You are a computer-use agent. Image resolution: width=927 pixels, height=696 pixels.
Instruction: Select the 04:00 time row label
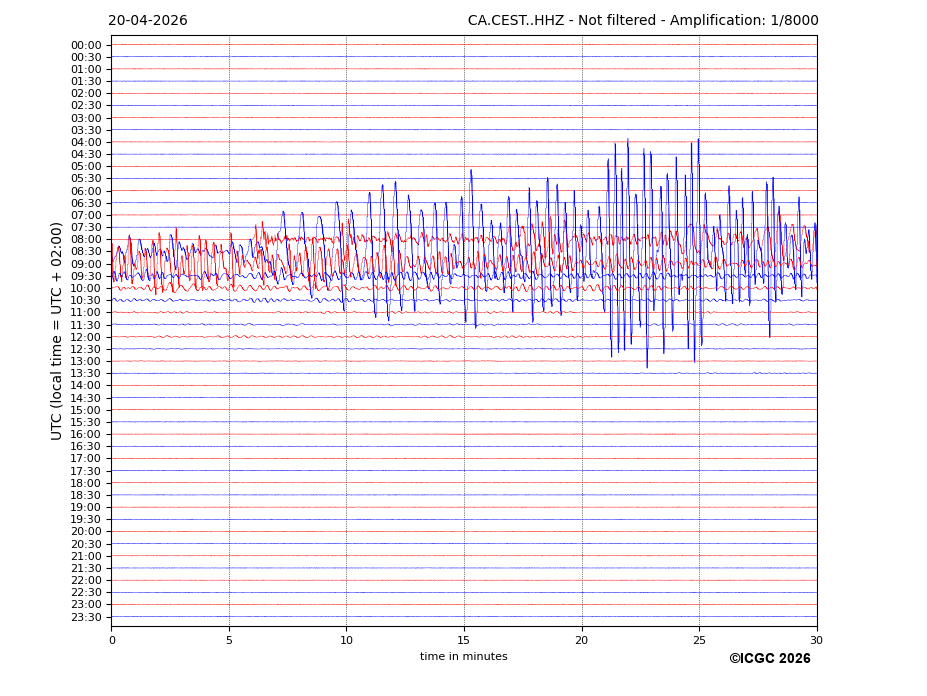tap(86, 142)
